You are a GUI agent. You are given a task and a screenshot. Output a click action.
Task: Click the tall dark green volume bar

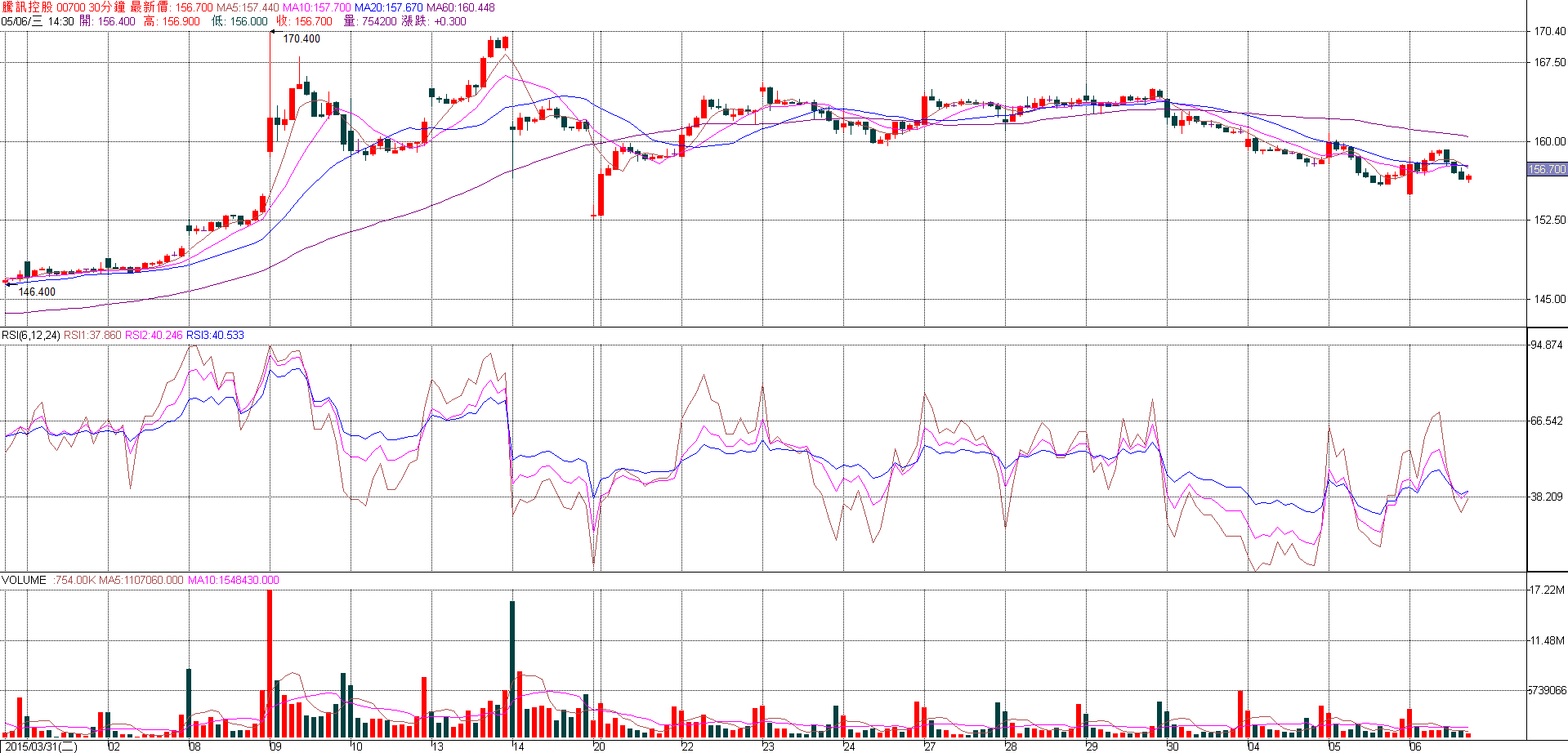click(512, 668)
